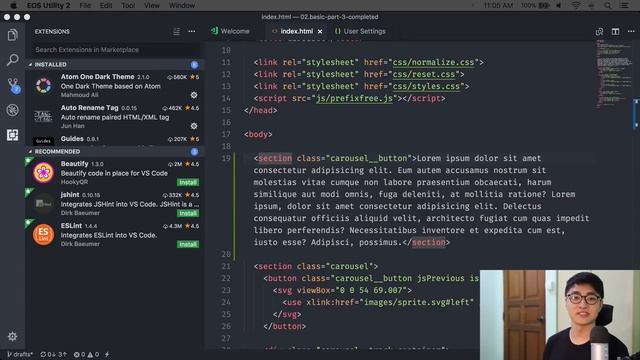Click the 11:05 AM menu bar clock
The image size is (640, 360).
[x=498, y=5]
